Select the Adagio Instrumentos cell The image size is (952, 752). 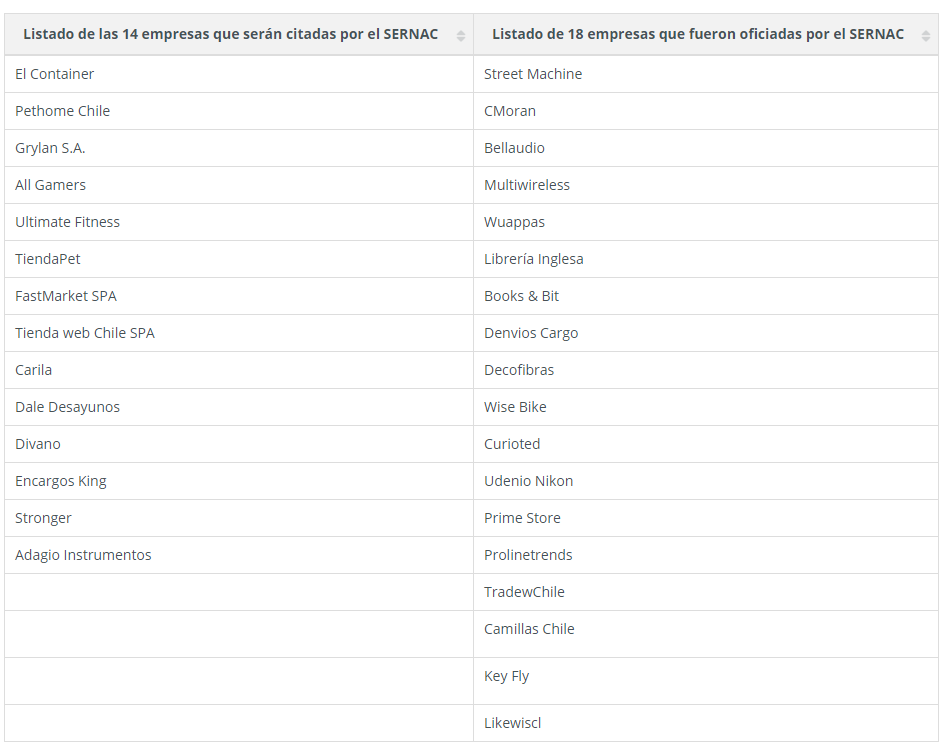pyautogui.click(x=239, y=555)
